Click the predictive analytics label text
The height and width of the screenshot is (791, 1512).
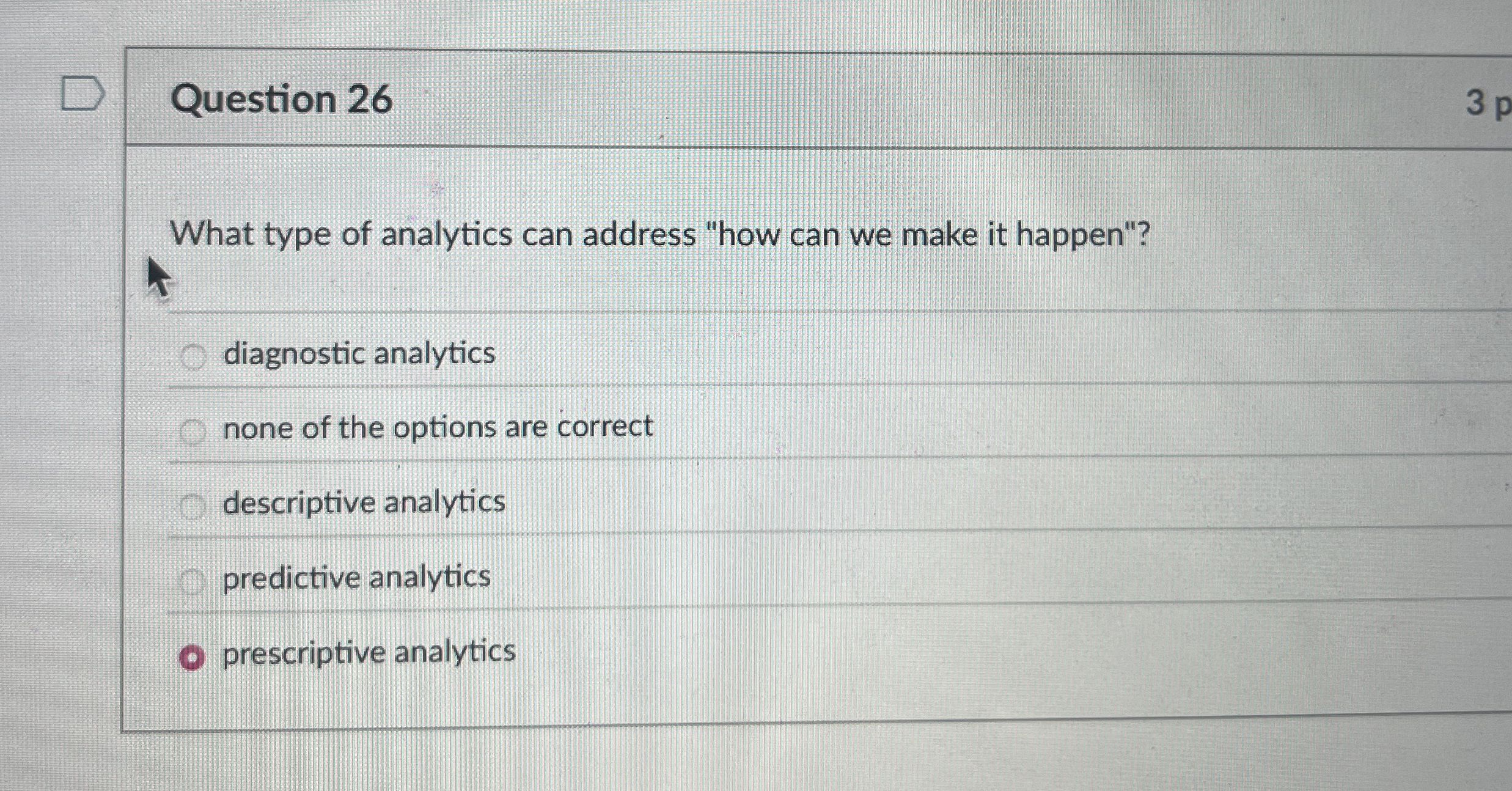tap(356, 578)
